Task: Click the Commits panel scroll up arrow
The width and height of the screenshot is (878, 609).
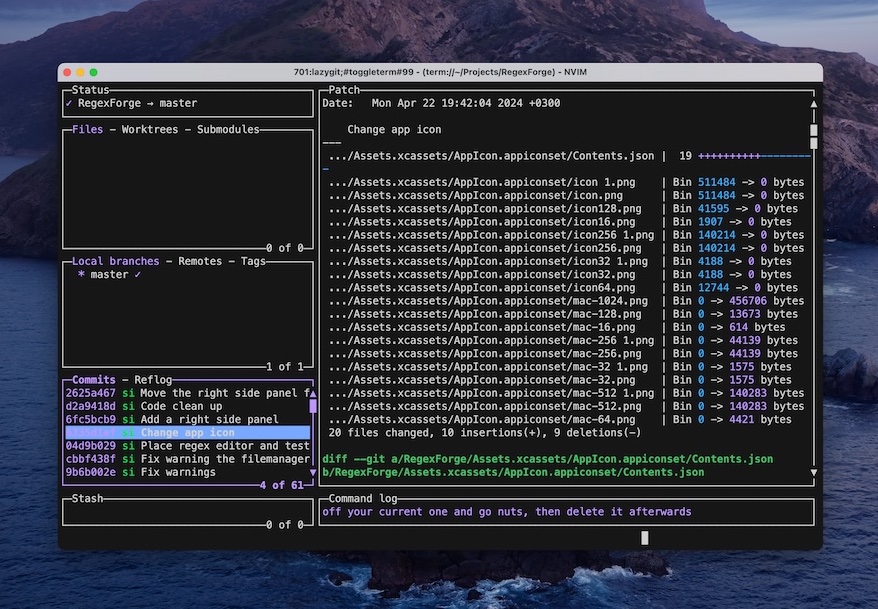Action: (x=313, y=394)
